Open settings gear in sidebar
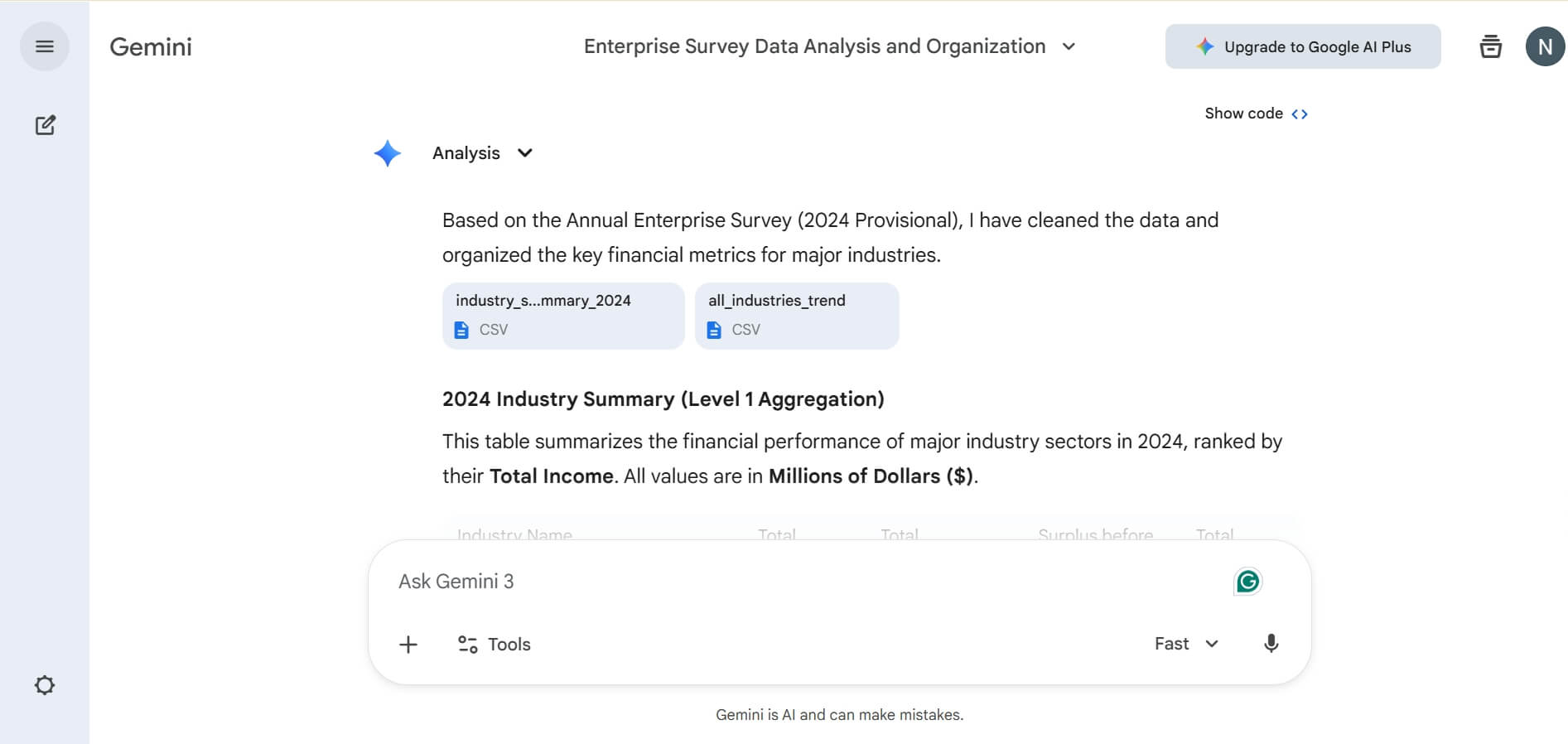 tap(45, 685)
